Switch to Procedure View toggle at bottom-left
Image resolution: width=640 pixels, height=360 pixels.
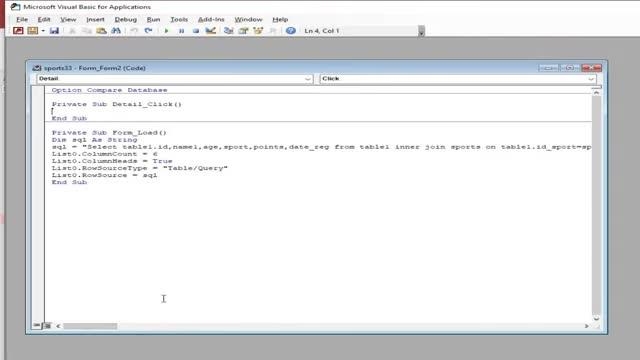37,326
